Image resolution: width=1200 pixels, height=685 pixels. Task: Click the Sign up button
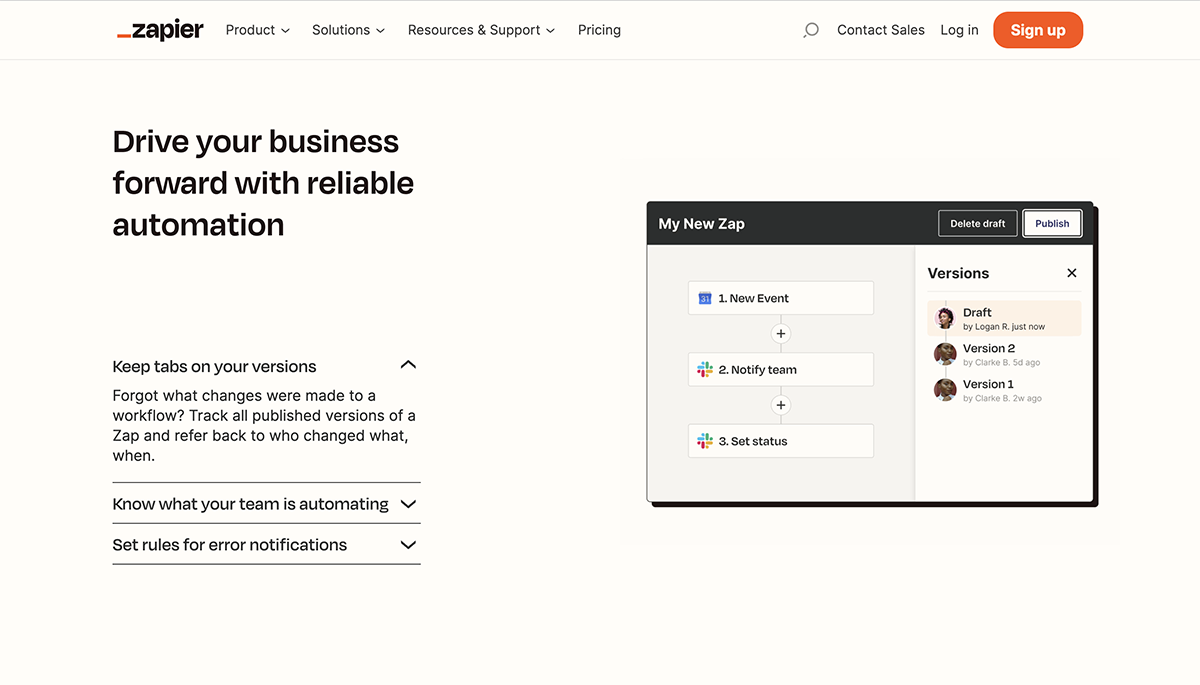[x=1037, y=30]
